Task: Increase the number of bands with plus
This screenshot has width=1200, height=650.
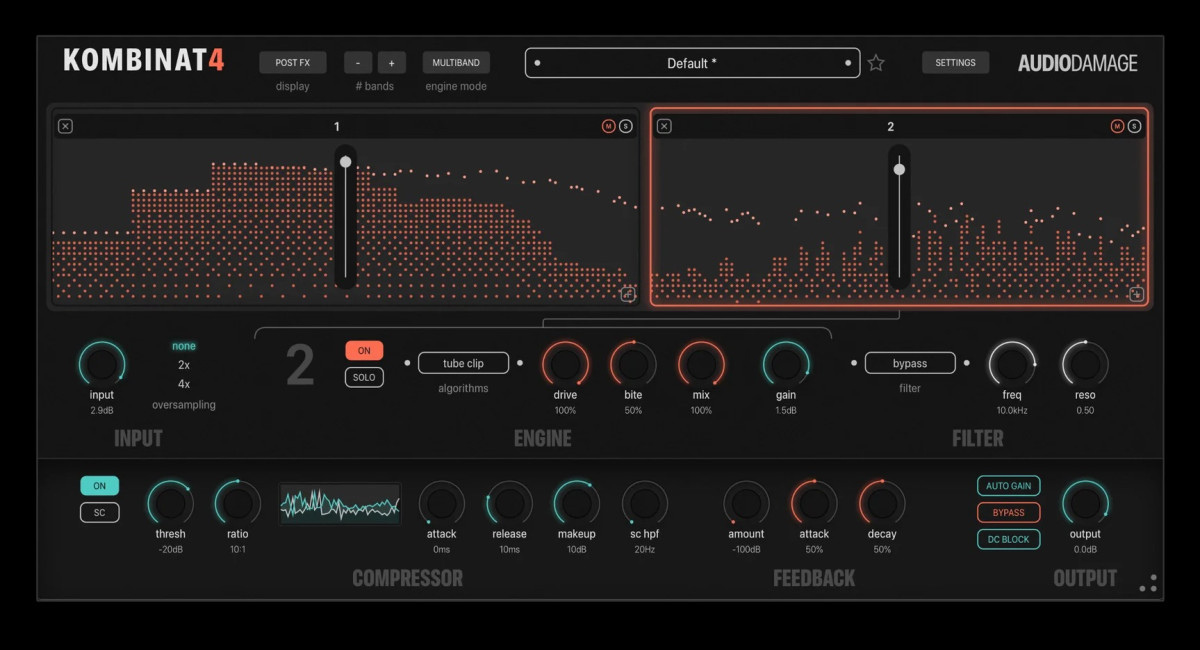Action: 391,63
